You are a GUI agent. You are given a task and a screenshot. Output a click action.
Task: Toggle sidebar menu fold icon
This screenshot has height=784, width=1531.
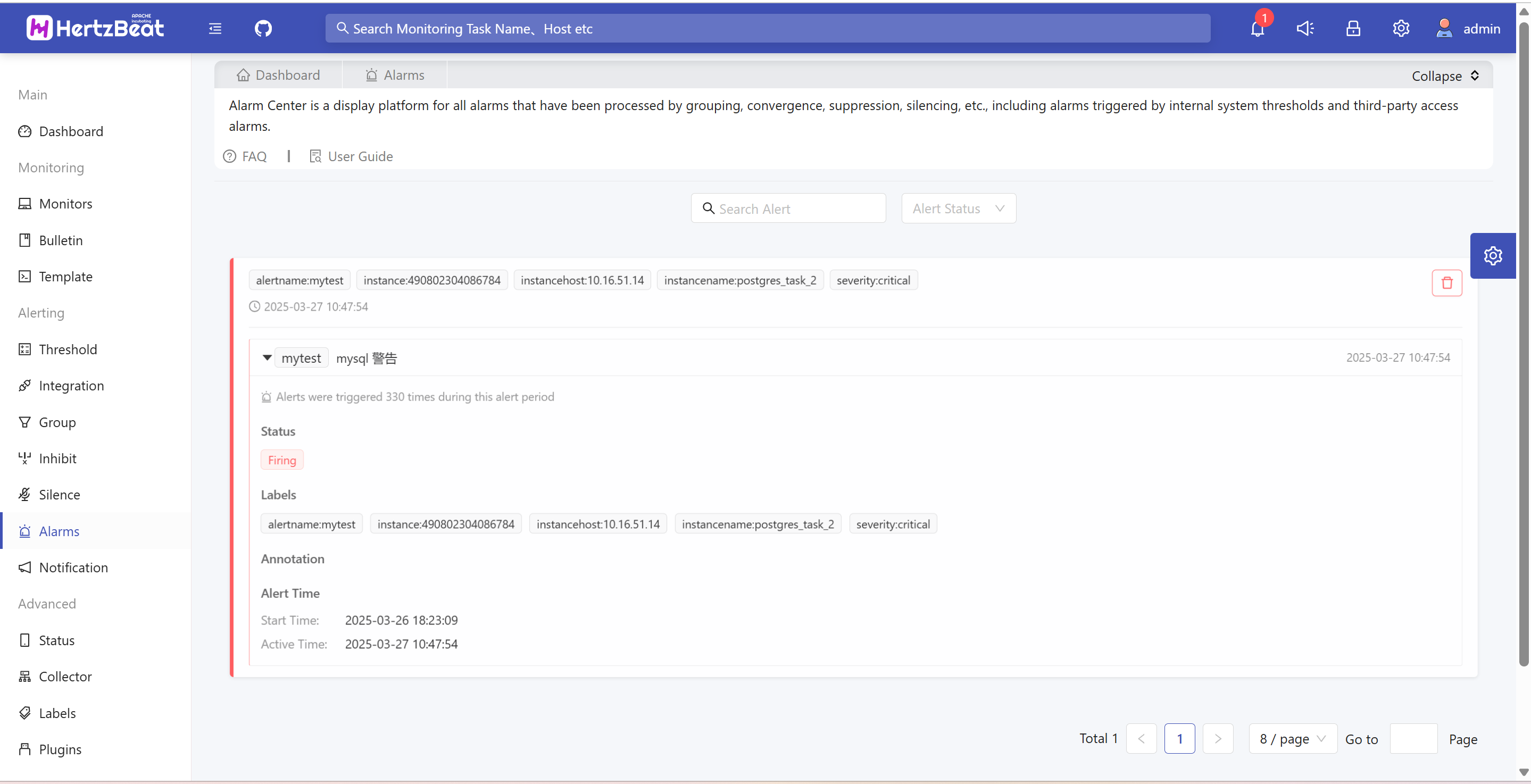[x=215, y=29]
